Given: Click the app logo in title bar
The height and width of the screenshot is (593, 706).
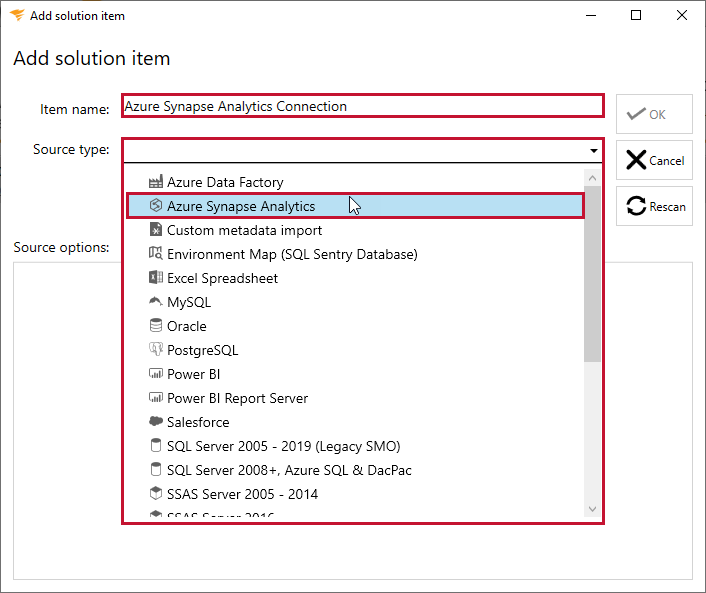Looking at the screenshot, I should tap(17, 15).
